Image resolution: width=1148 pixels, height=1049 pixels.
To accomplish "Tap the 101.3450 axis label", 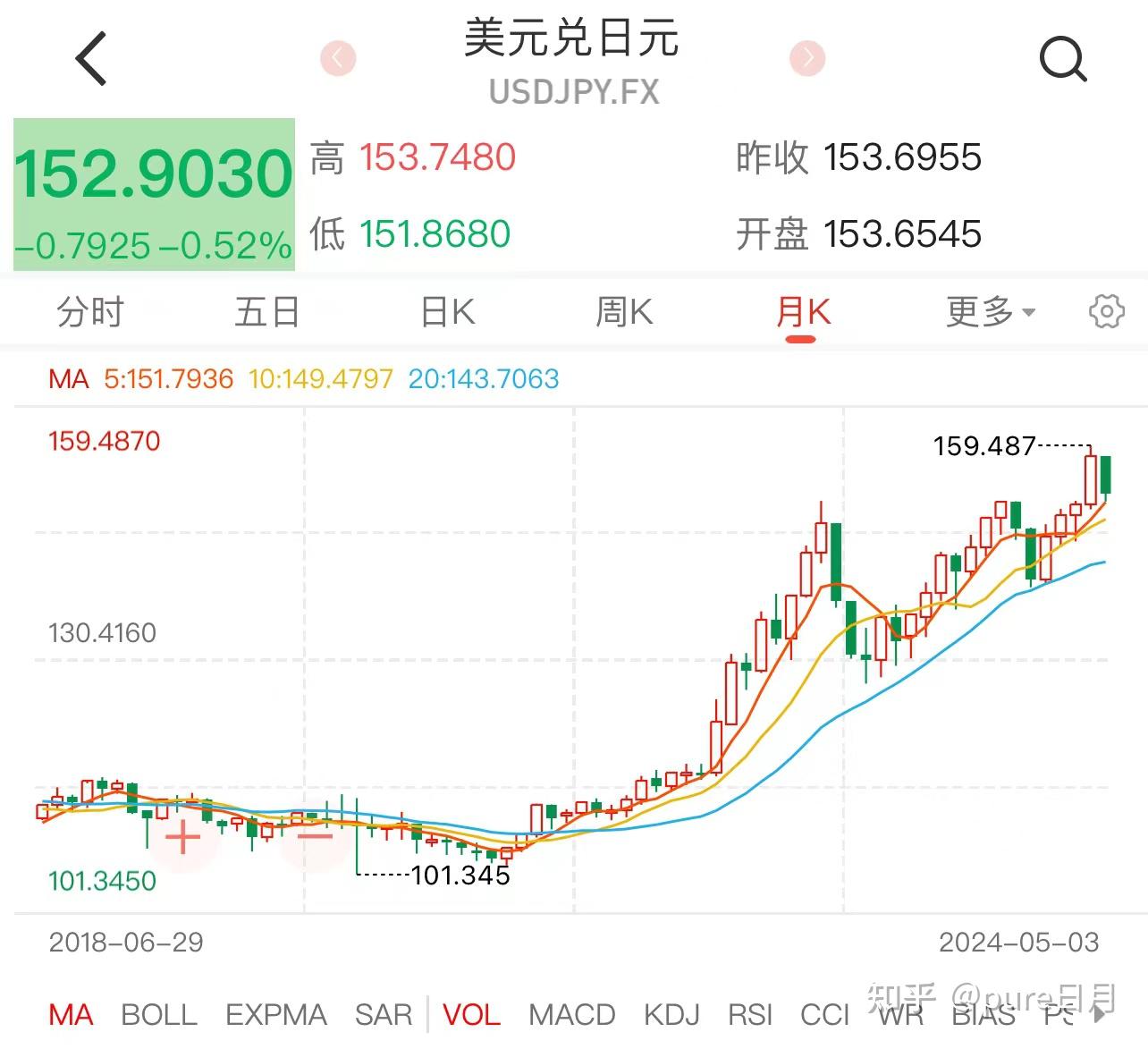I will coord(102,881).
